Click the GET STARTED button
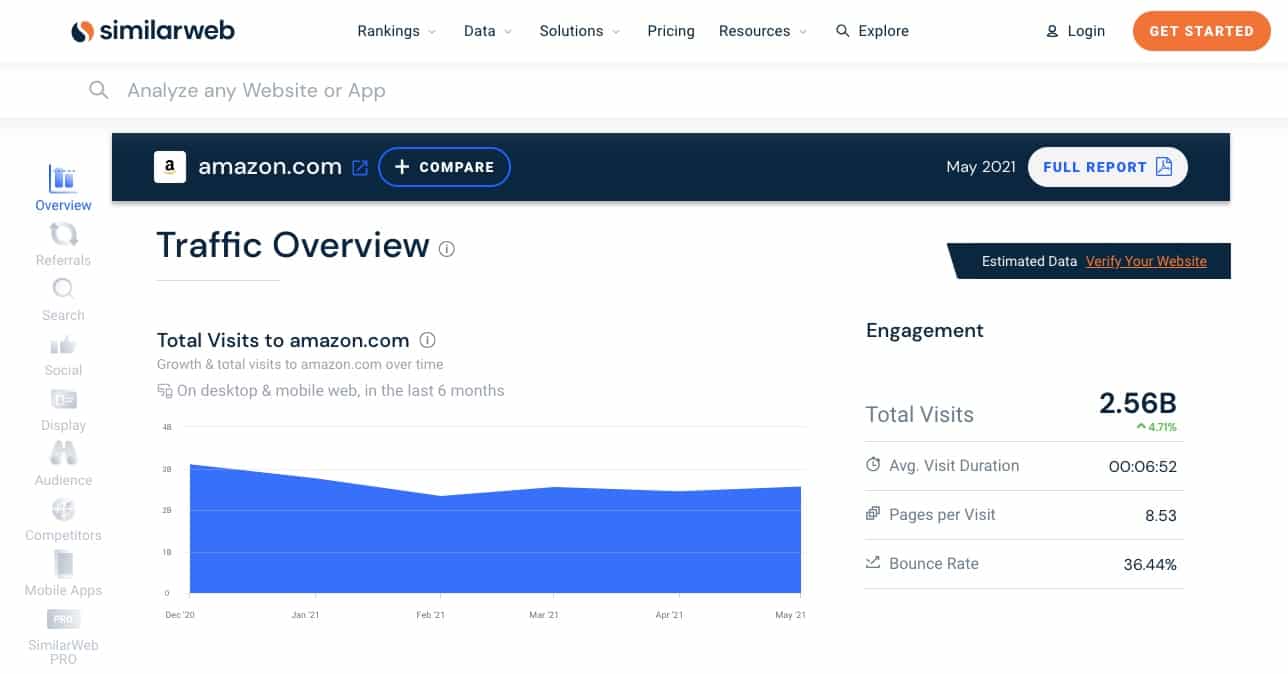The width and height of the screenshot is (1288, 674). click(x=1201, y=31)
